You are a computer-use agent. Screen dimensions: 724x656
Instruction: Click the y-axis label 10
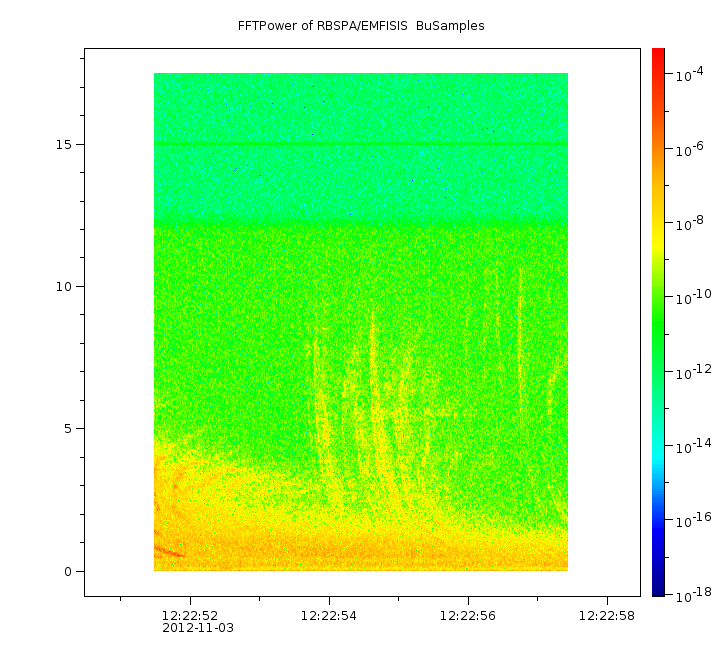click(x=64, y=287)
